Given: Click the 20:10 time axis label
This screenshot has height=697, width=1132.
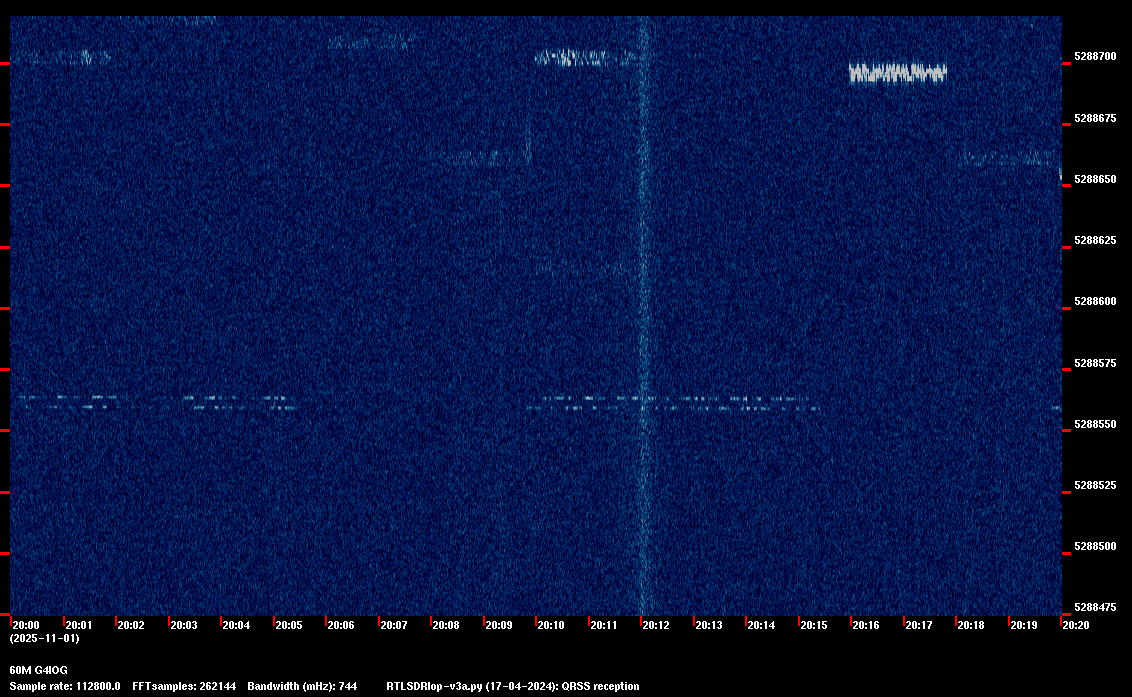Looking at the screenshot, I should 551,625.
